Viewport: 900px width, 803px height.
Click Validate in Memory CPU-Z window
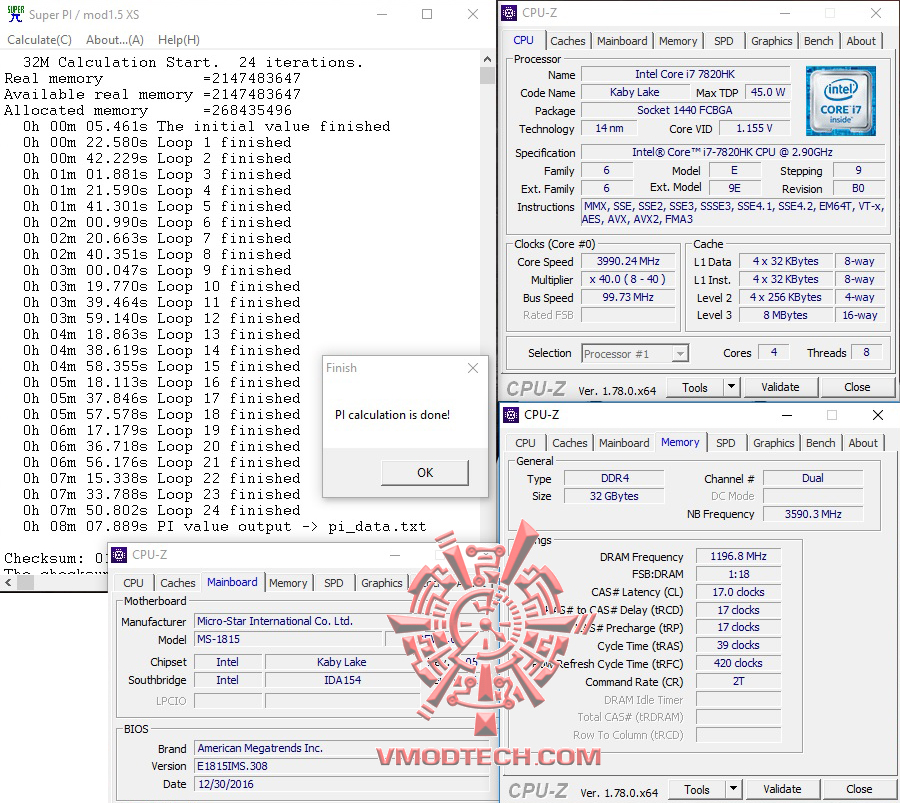click(x=782, y=790)
